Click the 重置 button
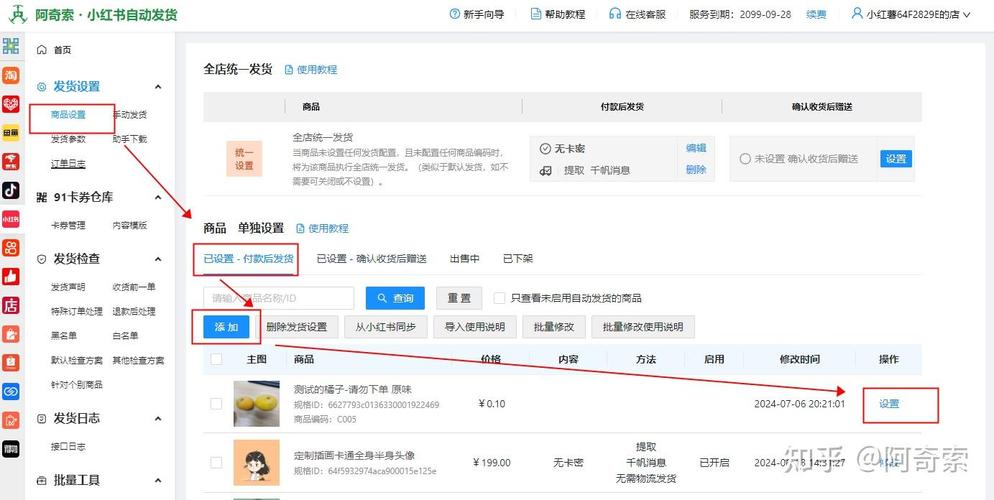This screenshot has width=994, height=500. (x=459, y=298)
